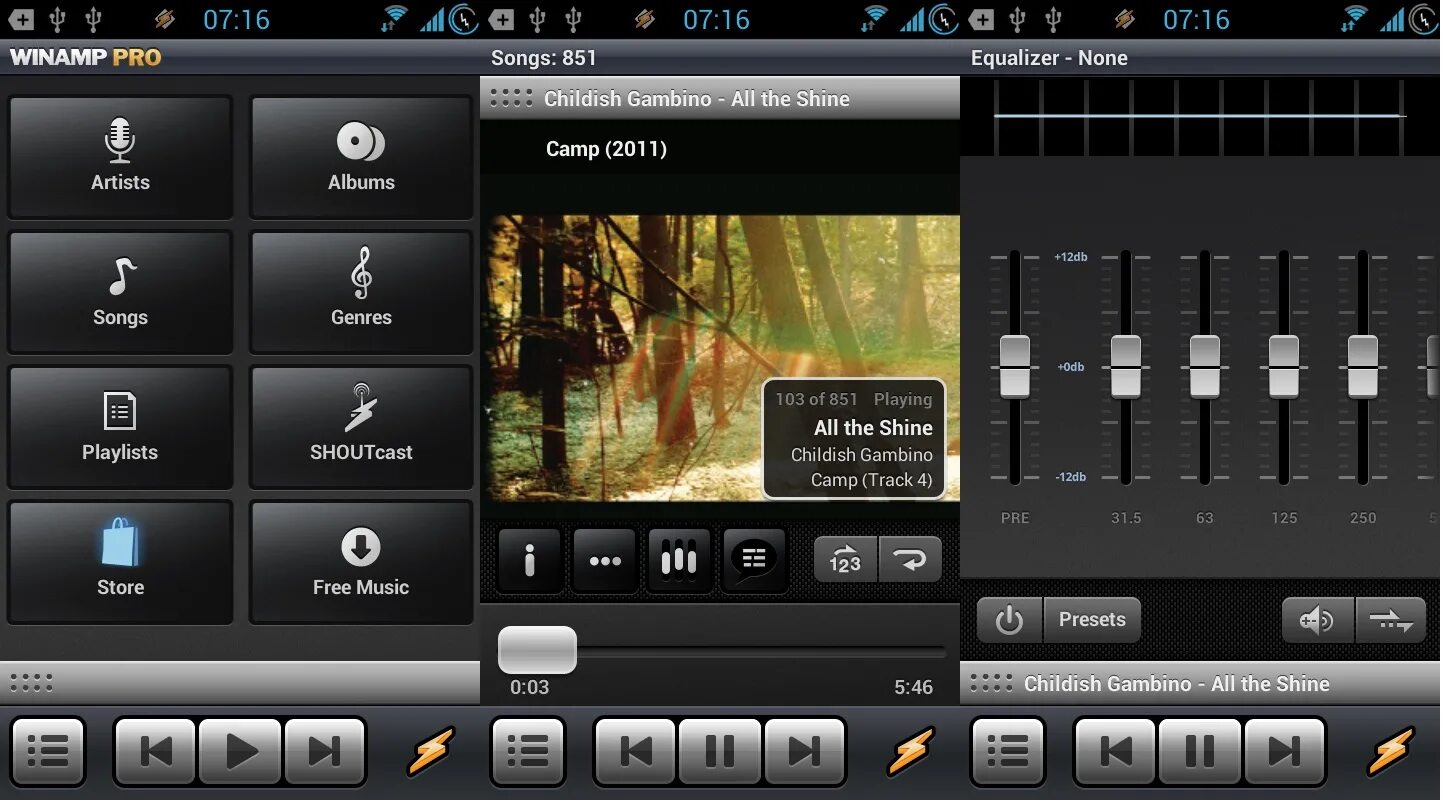The height and width of the screenshot is (800, 1442).
Task: Click the 'Camp (2011)' album title
Action: pos(606,149)
